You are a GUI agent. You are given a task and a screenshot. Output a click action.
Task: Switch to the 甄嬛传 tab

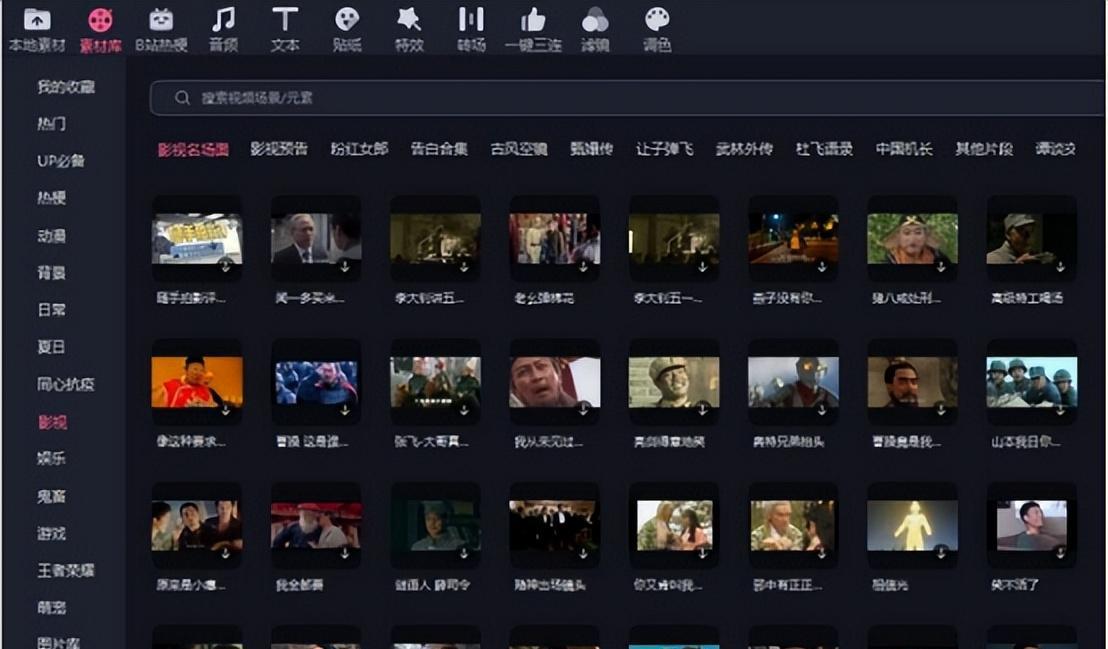[591, 149]
